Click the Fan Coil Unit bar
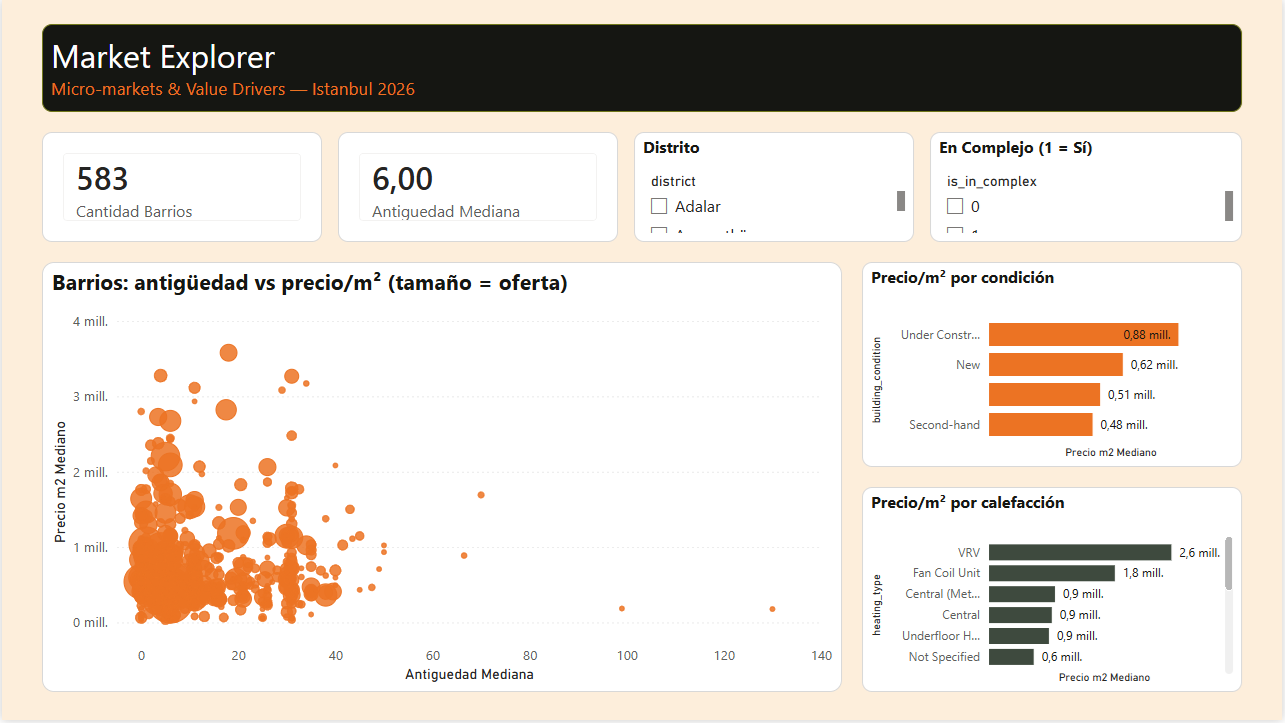1285x723 pixels. coord(1052,573)
